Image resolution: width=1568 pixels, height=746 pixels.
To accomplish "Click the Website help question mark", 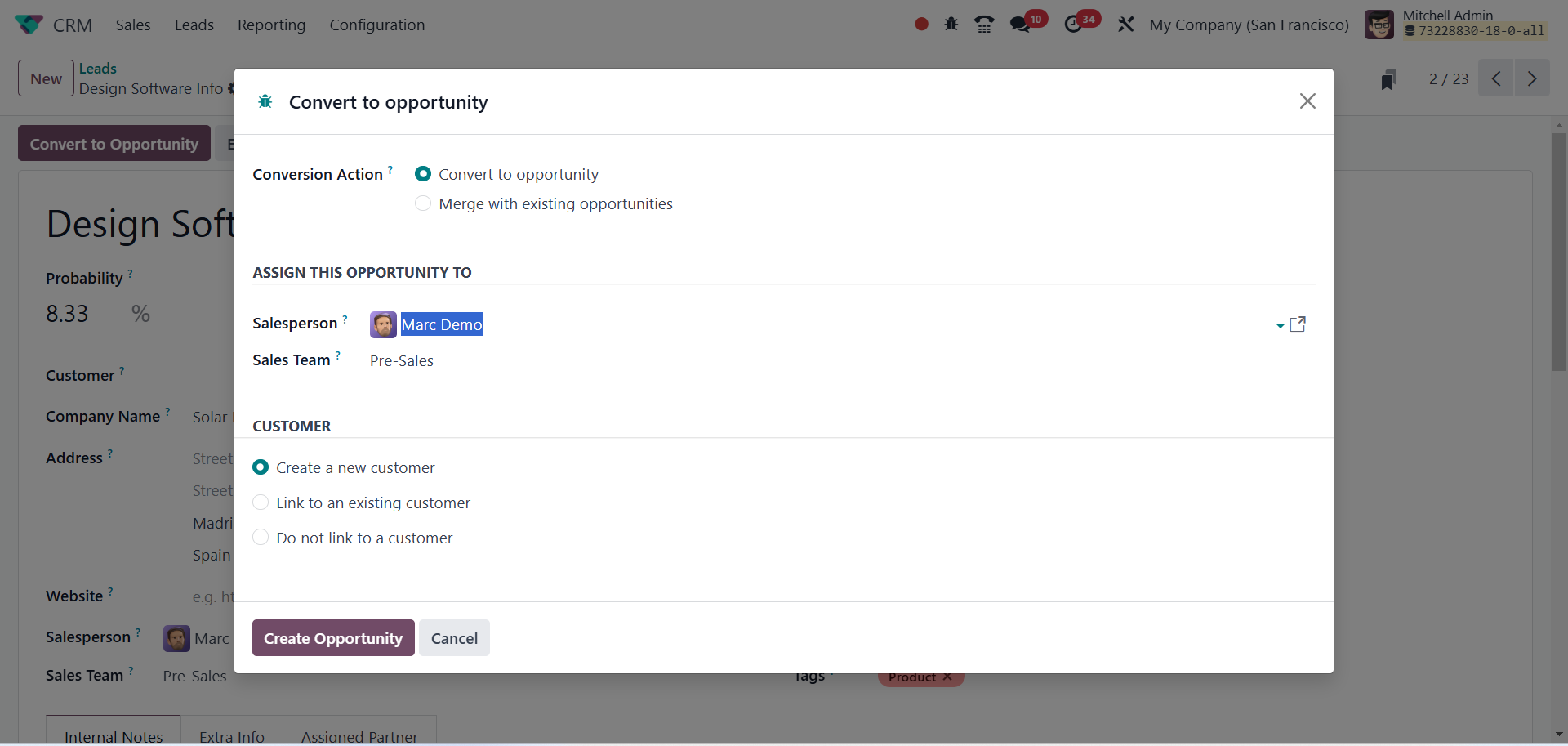I will pyautogui.click(x=111, y=592).
